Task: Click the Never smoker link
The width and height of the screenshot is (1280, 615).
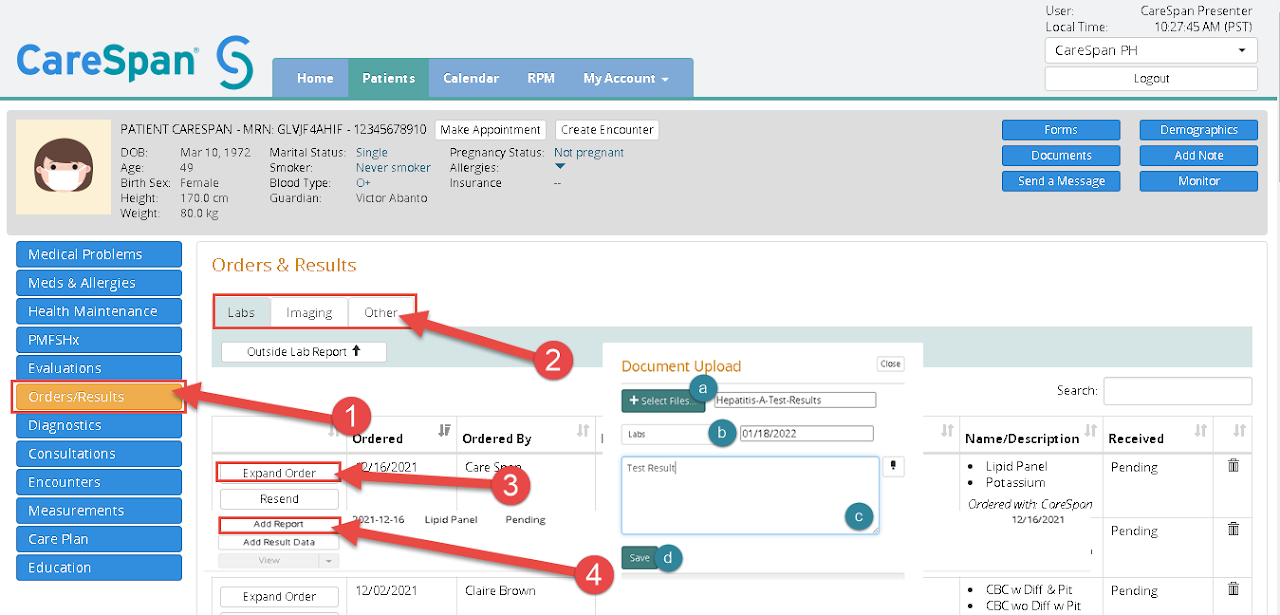Action: [393, 168]
